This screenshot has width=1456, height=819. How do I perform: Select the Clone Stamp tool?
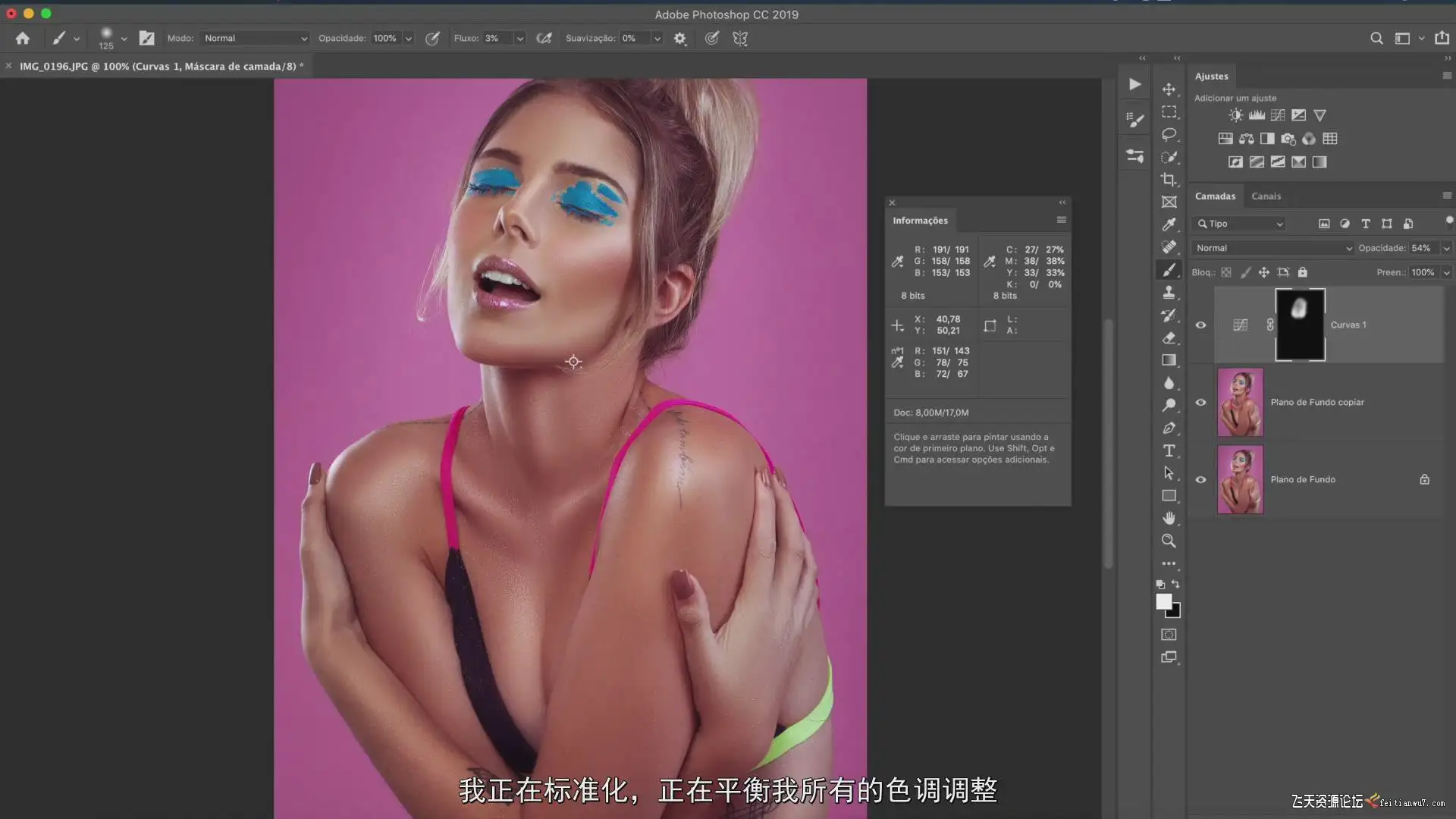pyautogui.click(x=1169, y=293)
